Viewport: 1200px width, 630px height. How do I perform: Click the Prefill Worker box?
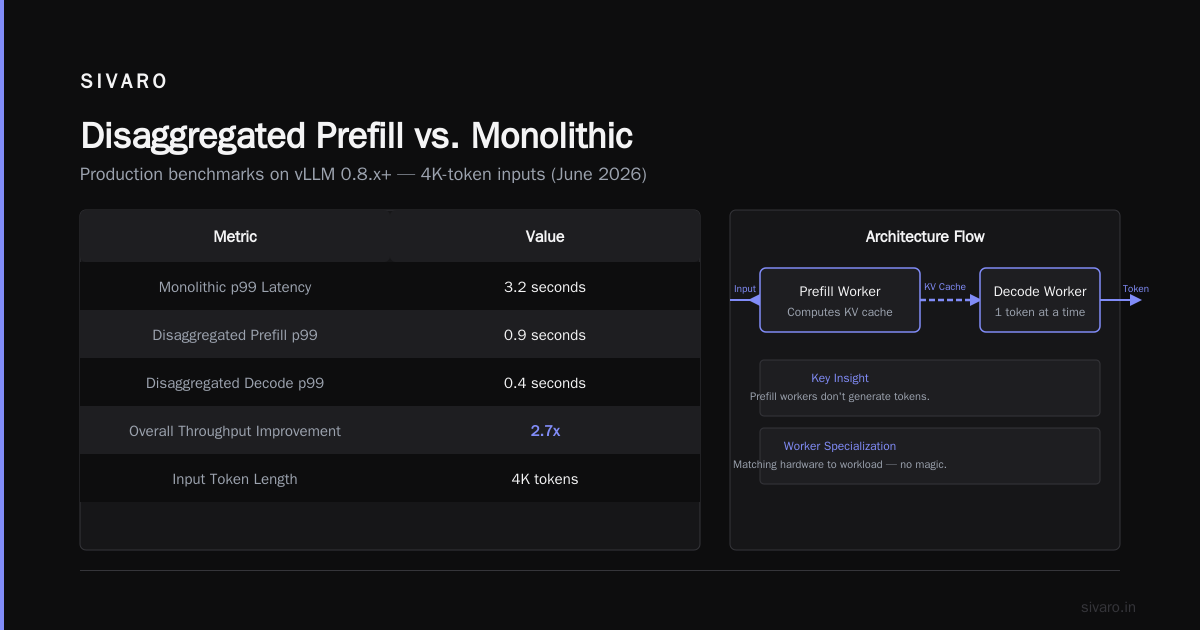click(840, 300)
